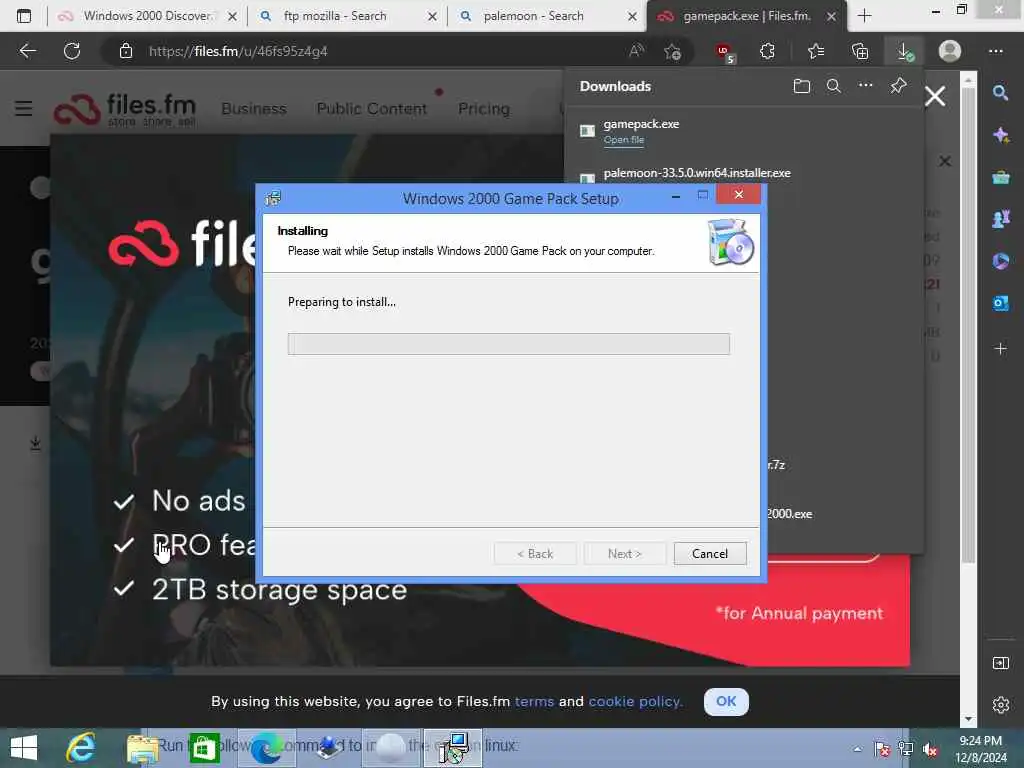This screenshot has width=1024, height=768.
Task: Toggle the Read aloud icon
Action: 636,51
